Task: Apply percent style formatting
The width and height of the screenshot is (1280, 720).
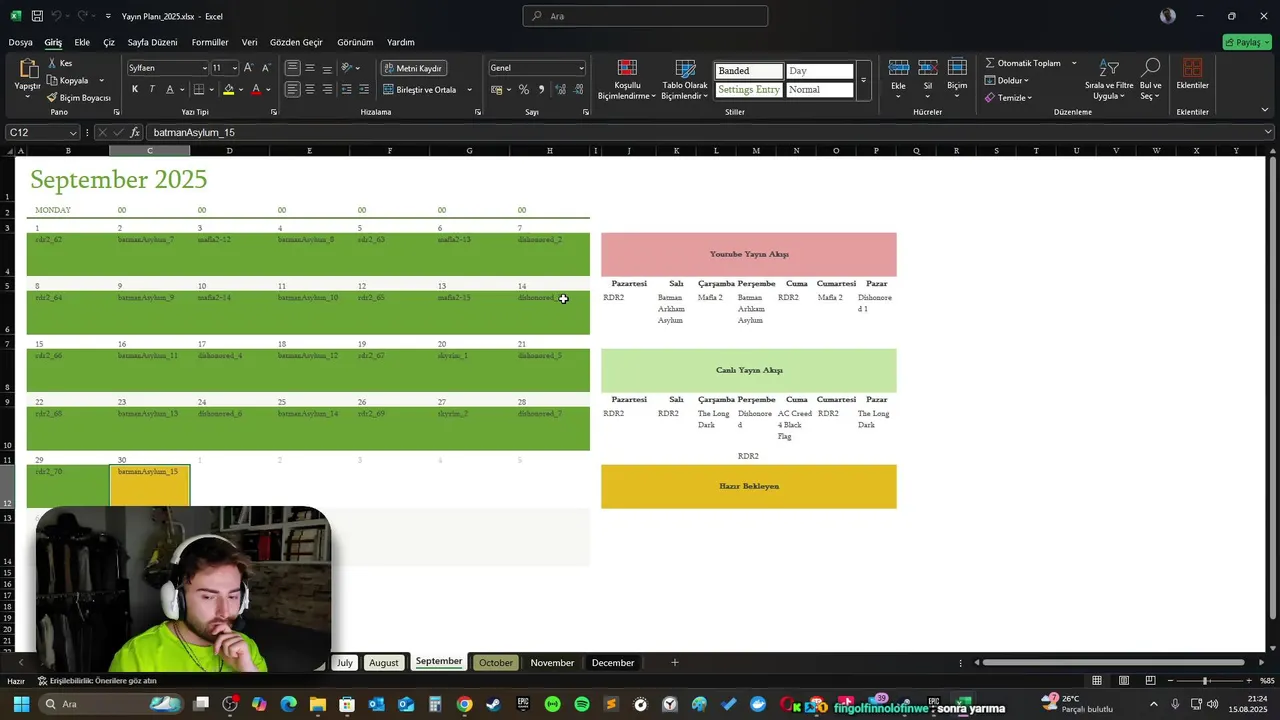Action: [x=523, y=89]
